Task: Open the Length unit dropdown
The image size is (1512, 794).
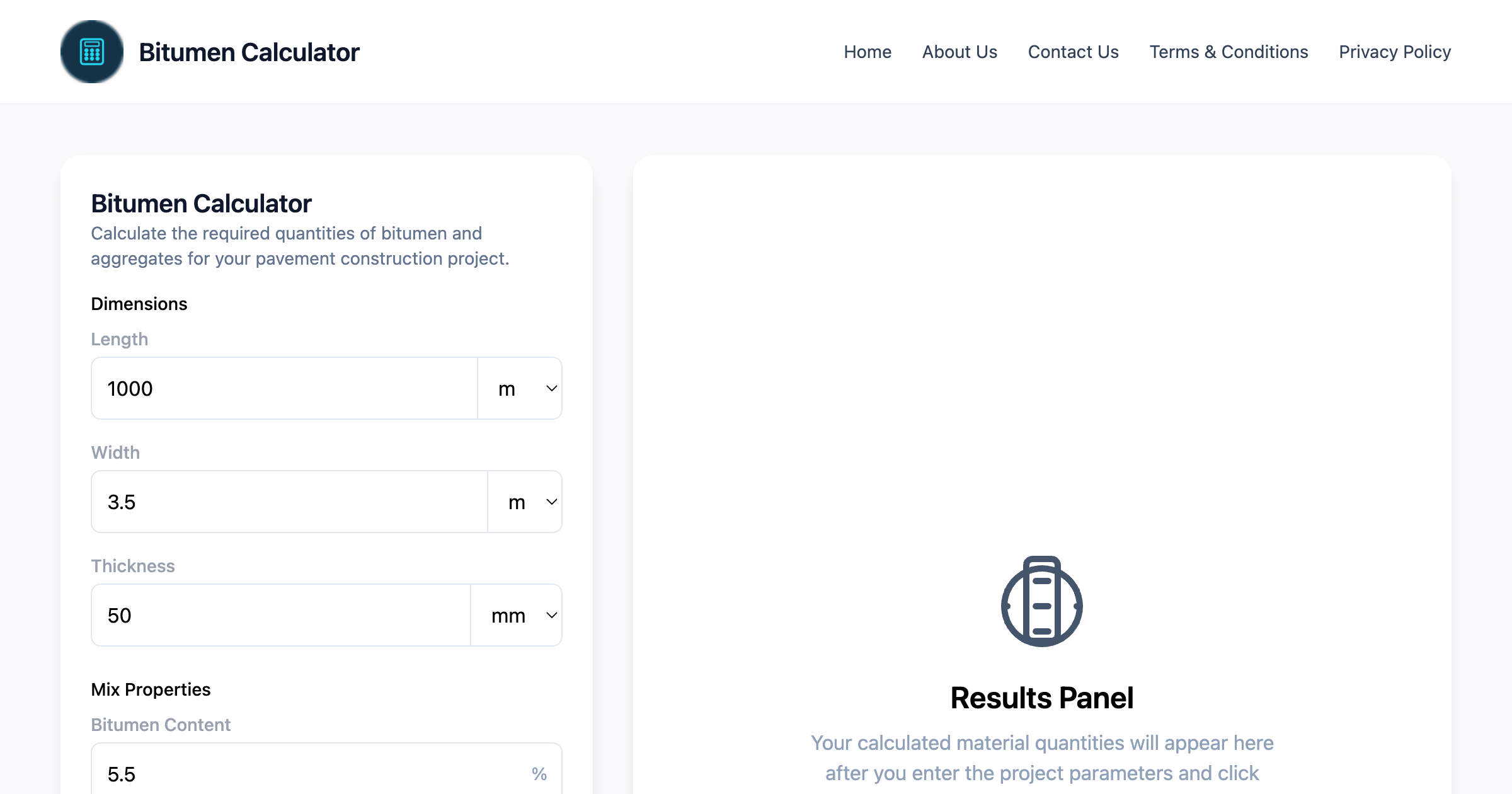Action: [520, 389]
